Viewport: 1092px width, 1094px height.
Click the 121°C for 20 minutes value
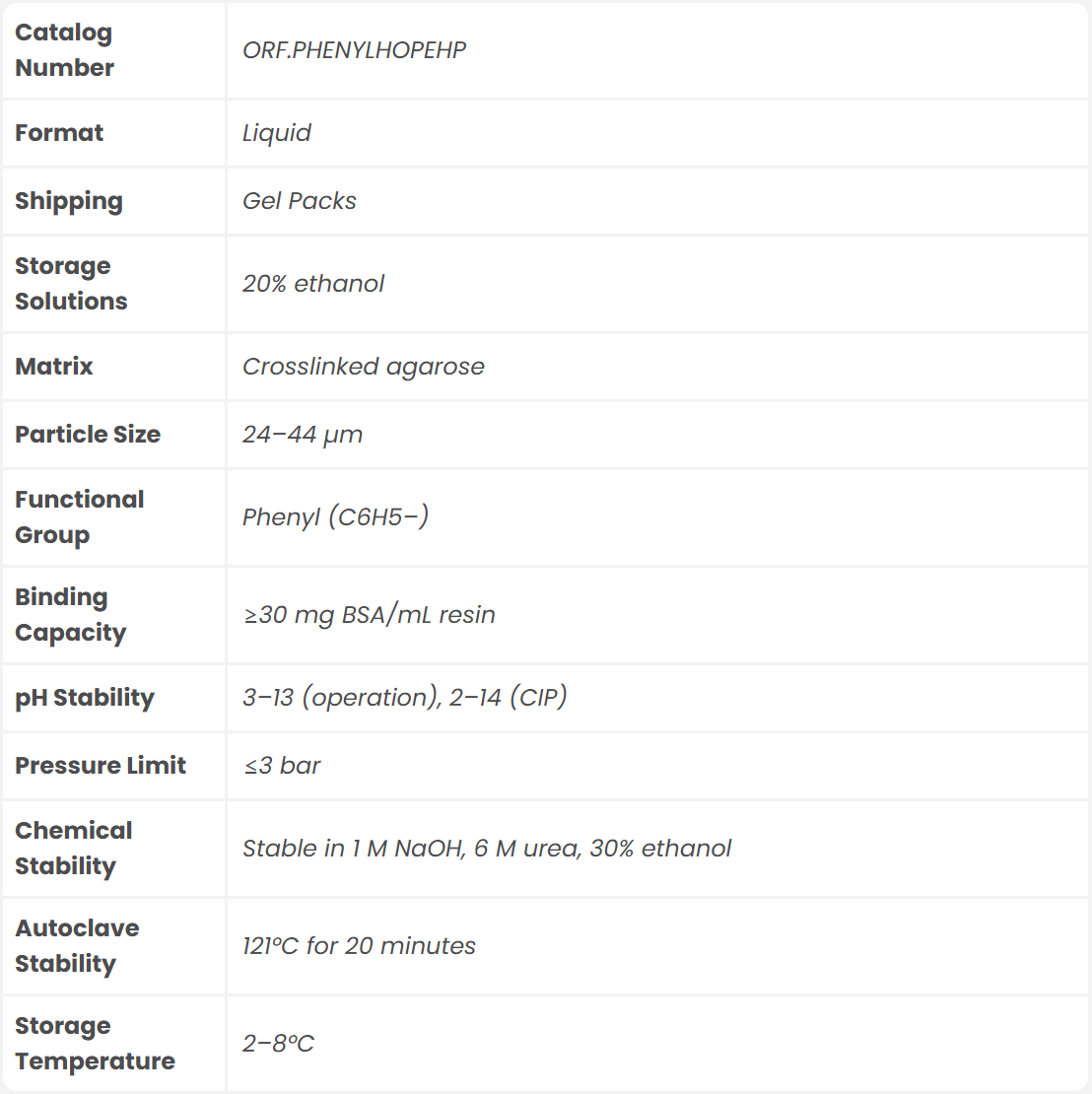click(359, 946)
